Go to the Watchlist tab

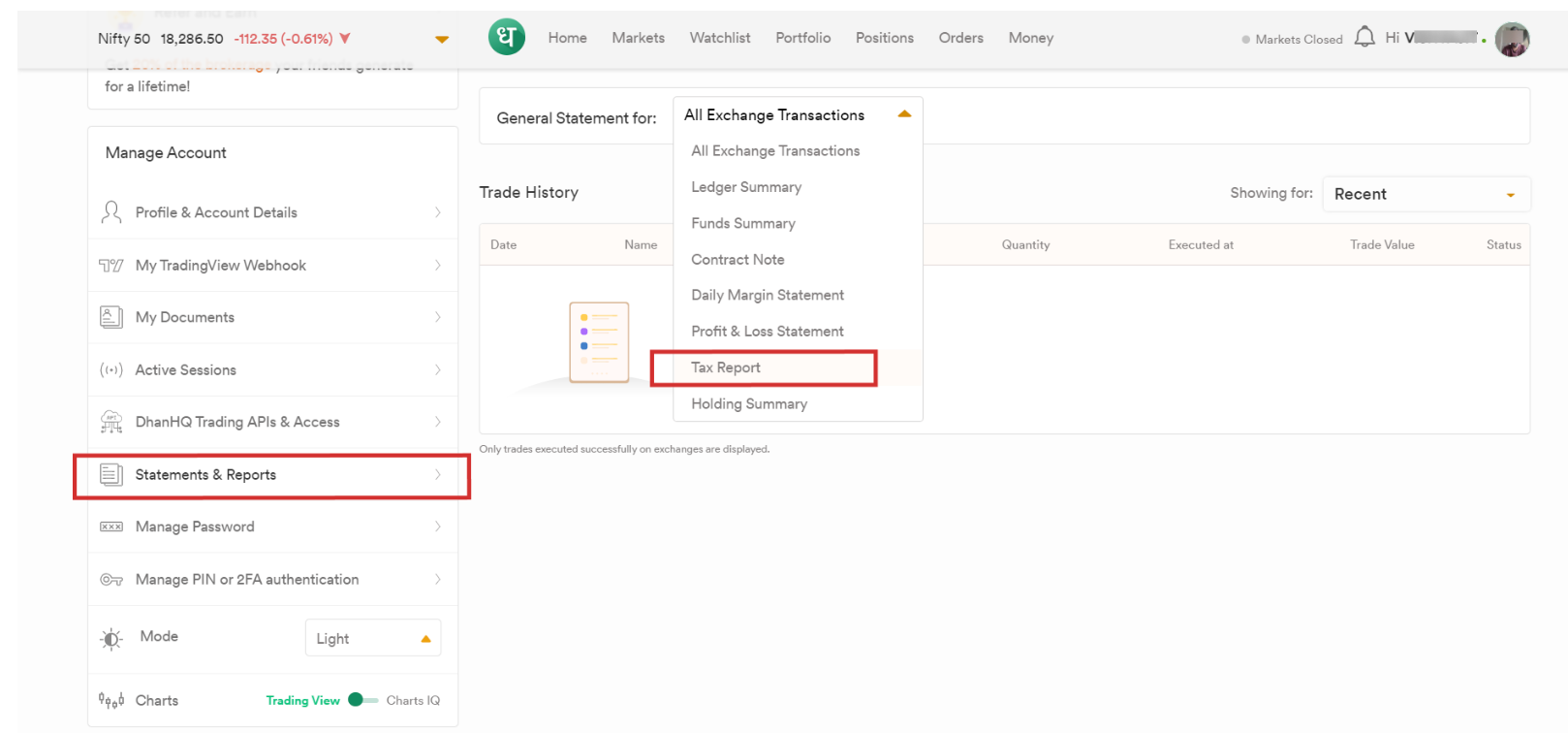point(719,38)
